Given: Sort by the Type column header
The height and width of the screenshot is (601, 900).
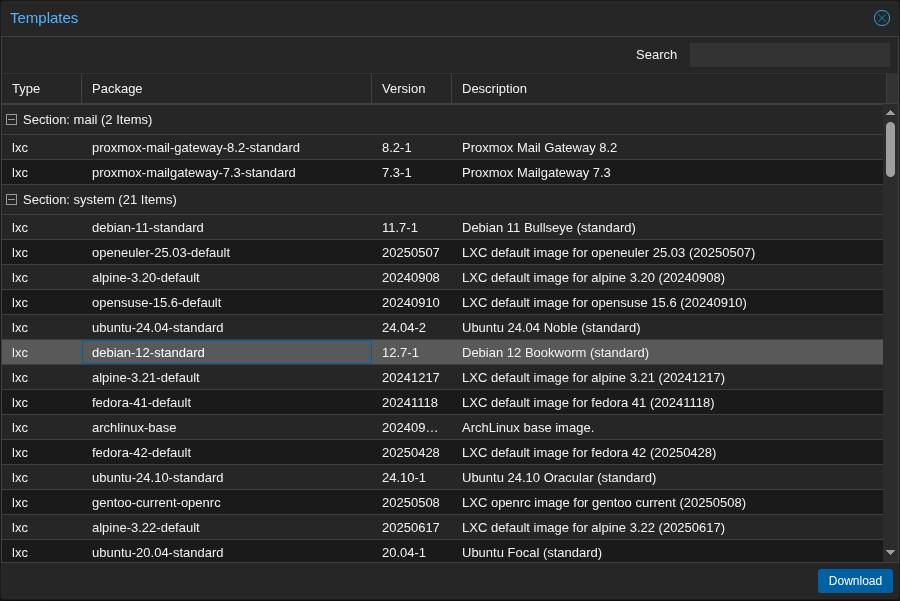Looking at the screenshot, I should click(41, 88).
